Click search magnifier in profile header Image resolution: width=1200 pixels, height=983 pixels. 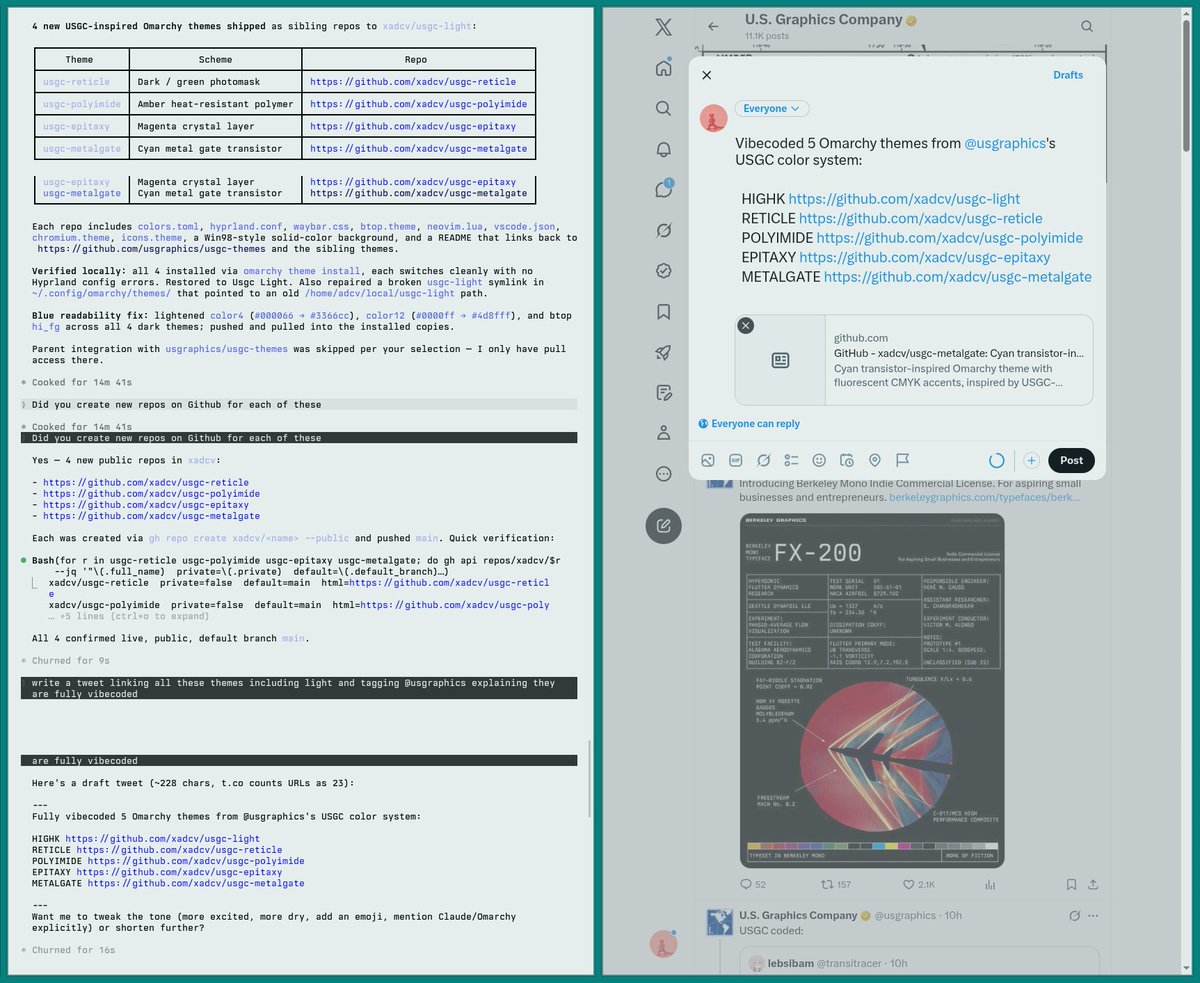[1087, 27]
